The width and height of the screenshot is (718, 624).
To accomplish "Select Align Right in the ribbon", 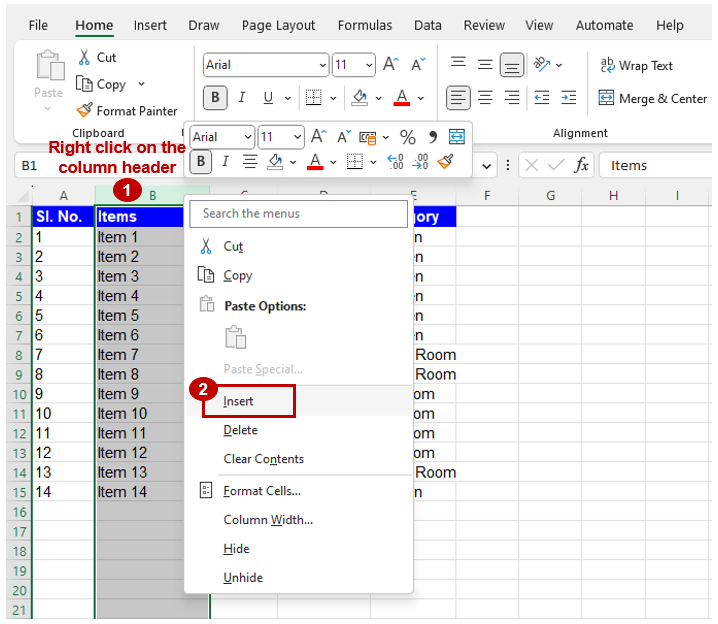I will coord(511,98).
